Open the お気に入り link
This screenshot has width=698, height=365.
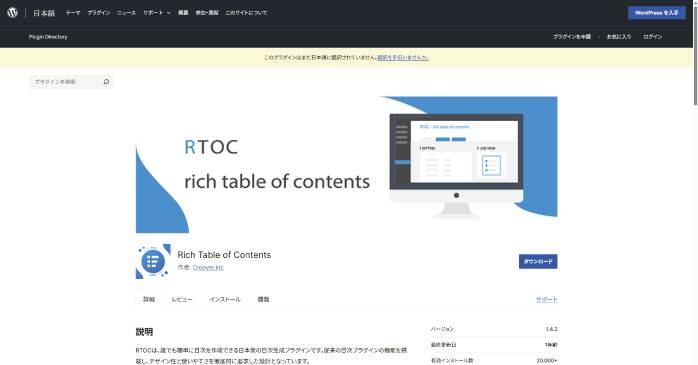pos(619,37)
